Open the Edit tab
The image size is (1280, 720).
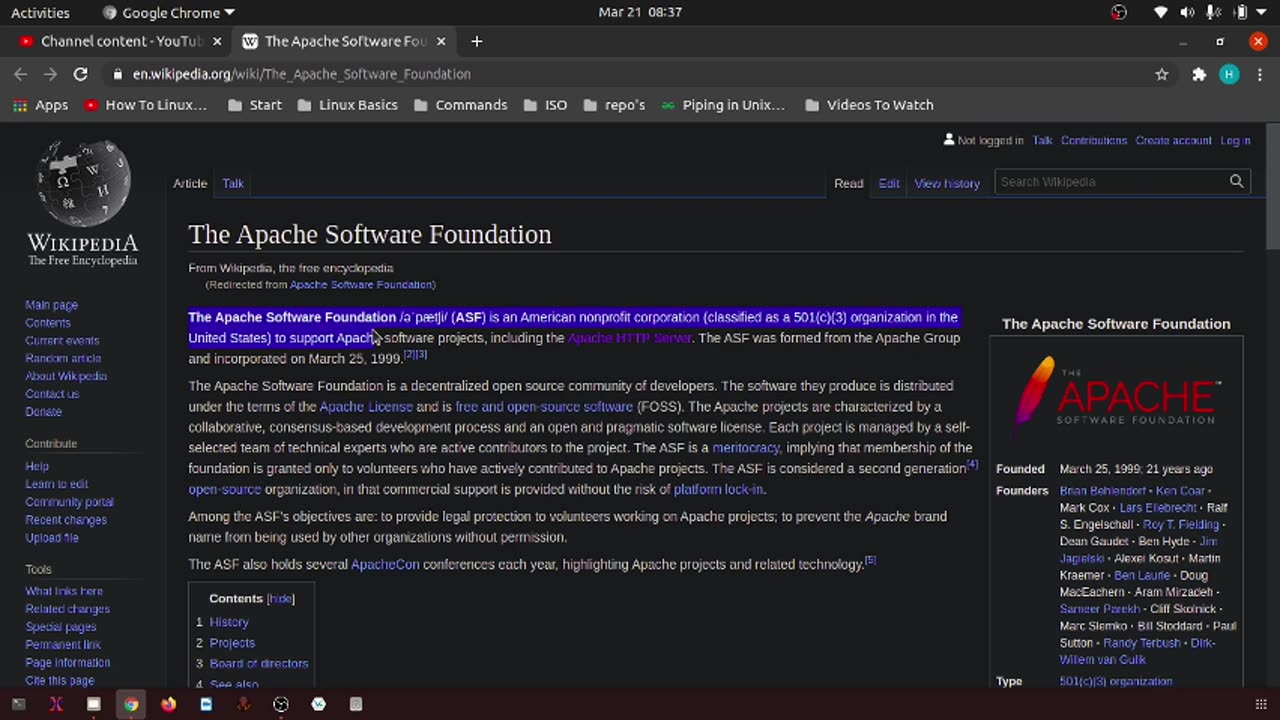pos(889,183)
